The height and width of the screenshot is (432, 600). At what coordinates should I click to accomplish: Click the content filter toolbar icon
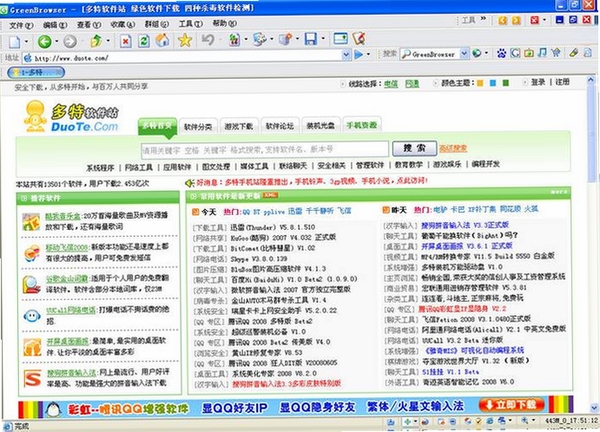click(234, 39)
